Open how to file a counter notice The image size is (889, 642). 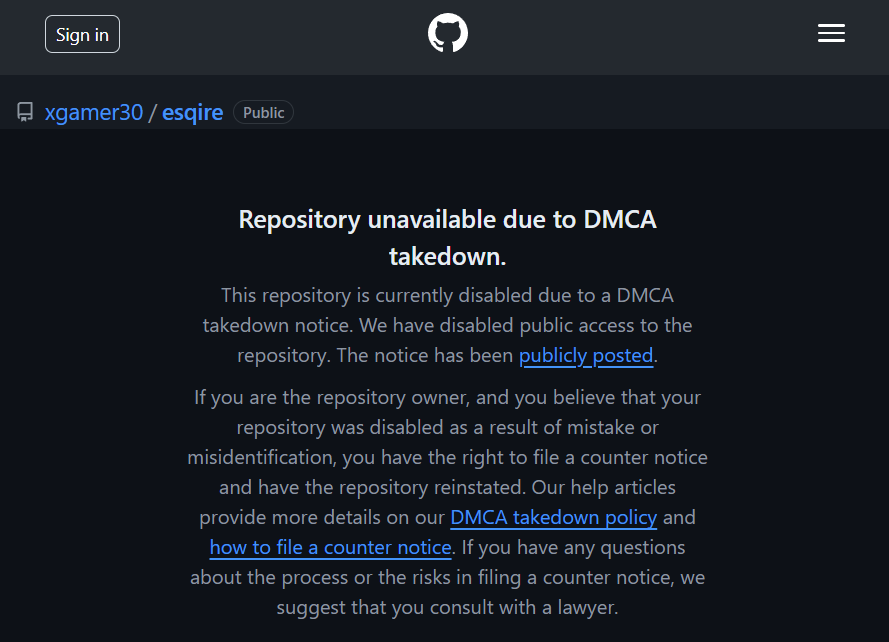pos(331,547)
